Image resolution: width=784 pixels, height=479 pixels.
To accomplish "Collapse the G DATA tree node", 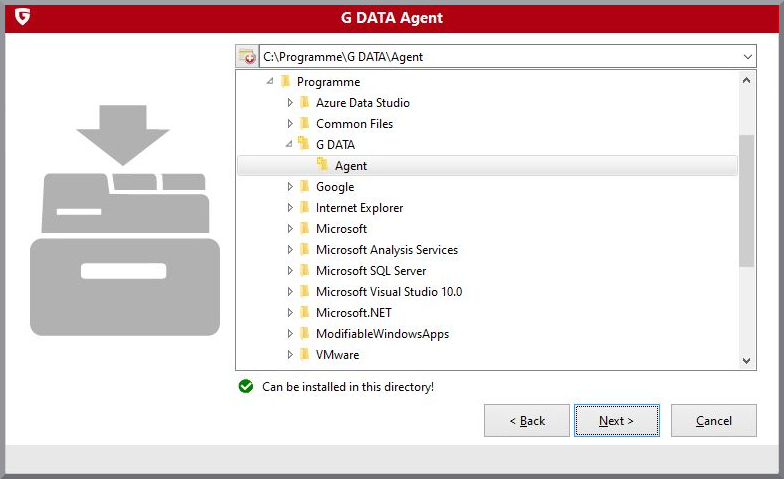I will click(x=289, y=144).
